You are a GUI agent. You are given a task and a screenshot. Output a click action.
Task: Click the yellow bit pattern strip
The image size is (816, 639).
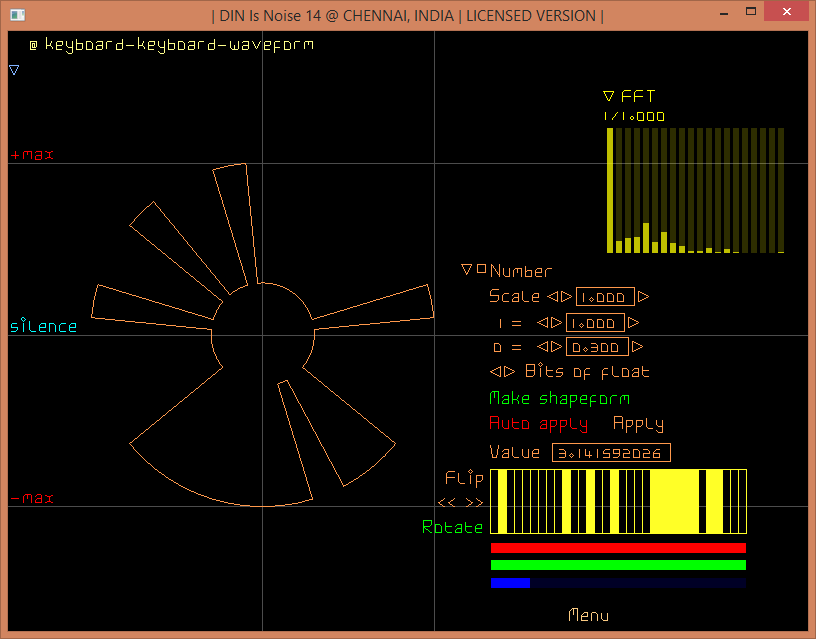pyautogui.click(x=619, y=502)
